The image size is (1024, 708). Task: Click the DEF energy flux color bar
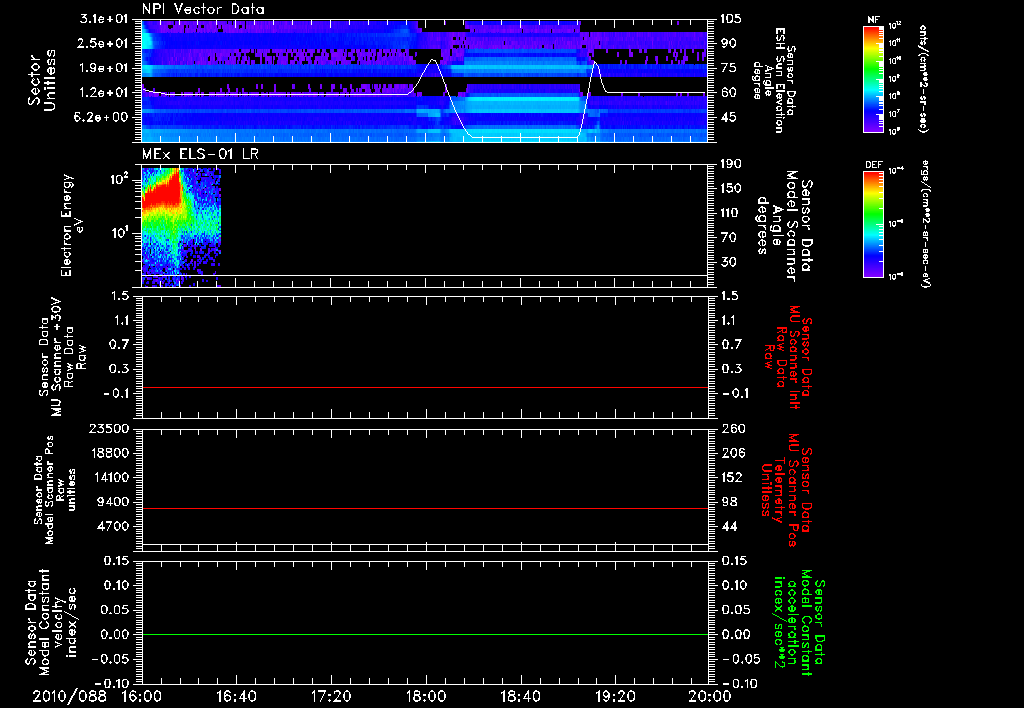pyautogui.click(x=873, y=223)
